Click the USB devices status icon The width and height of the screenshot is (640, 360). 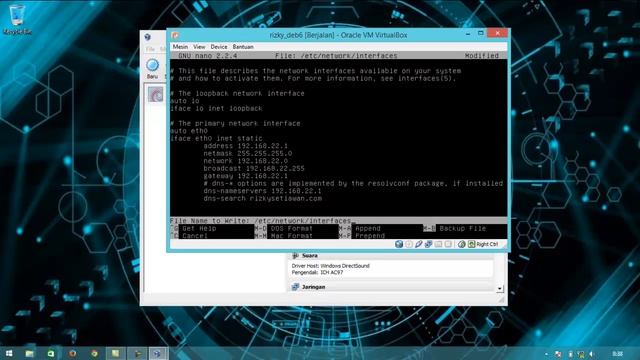point(418,244)
